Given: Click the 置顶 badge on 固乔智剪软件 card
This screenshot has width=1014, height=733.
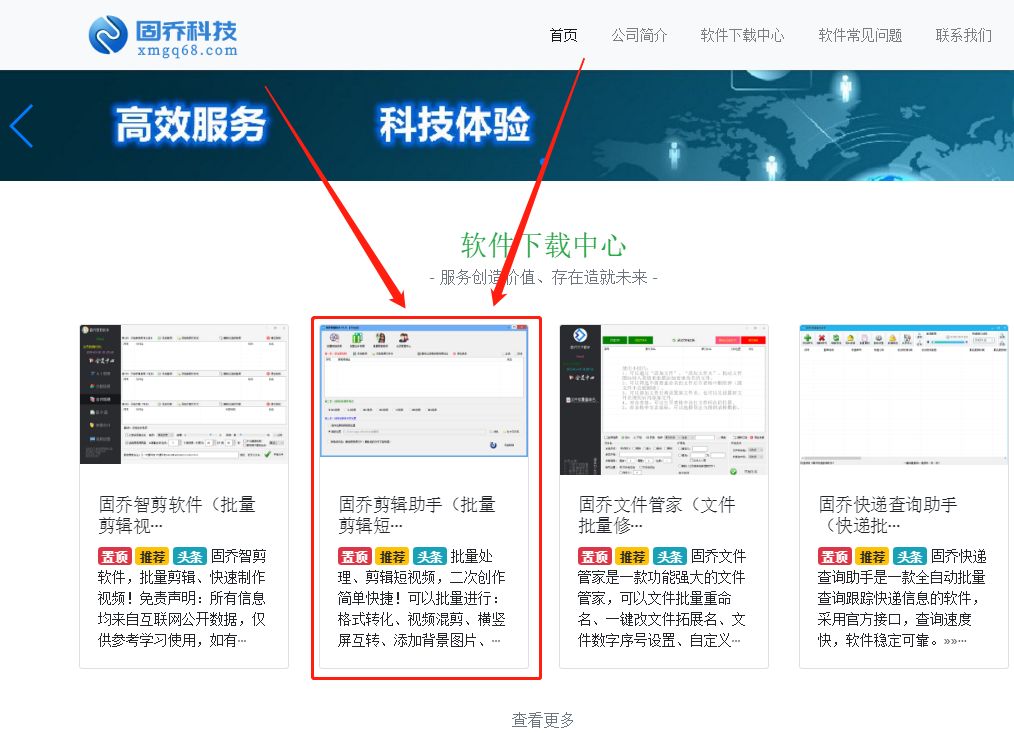Looking at the screenshot, I should coord(114,556).
